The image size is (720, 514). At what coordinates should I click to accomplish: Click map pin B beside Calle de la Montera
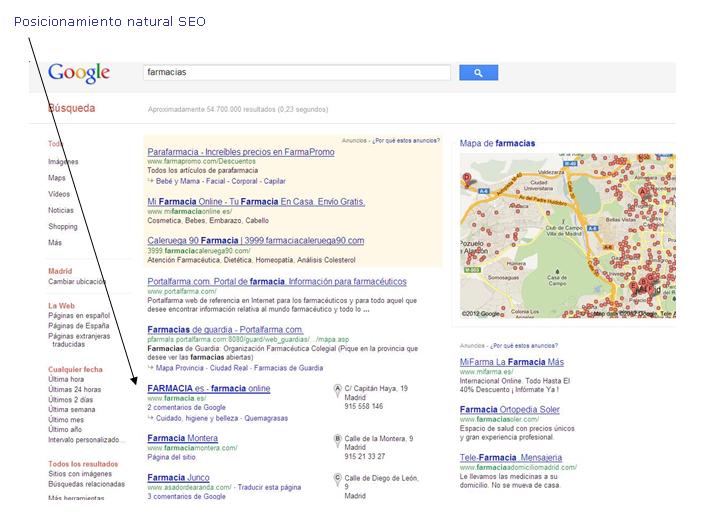[x=338, y=441]
